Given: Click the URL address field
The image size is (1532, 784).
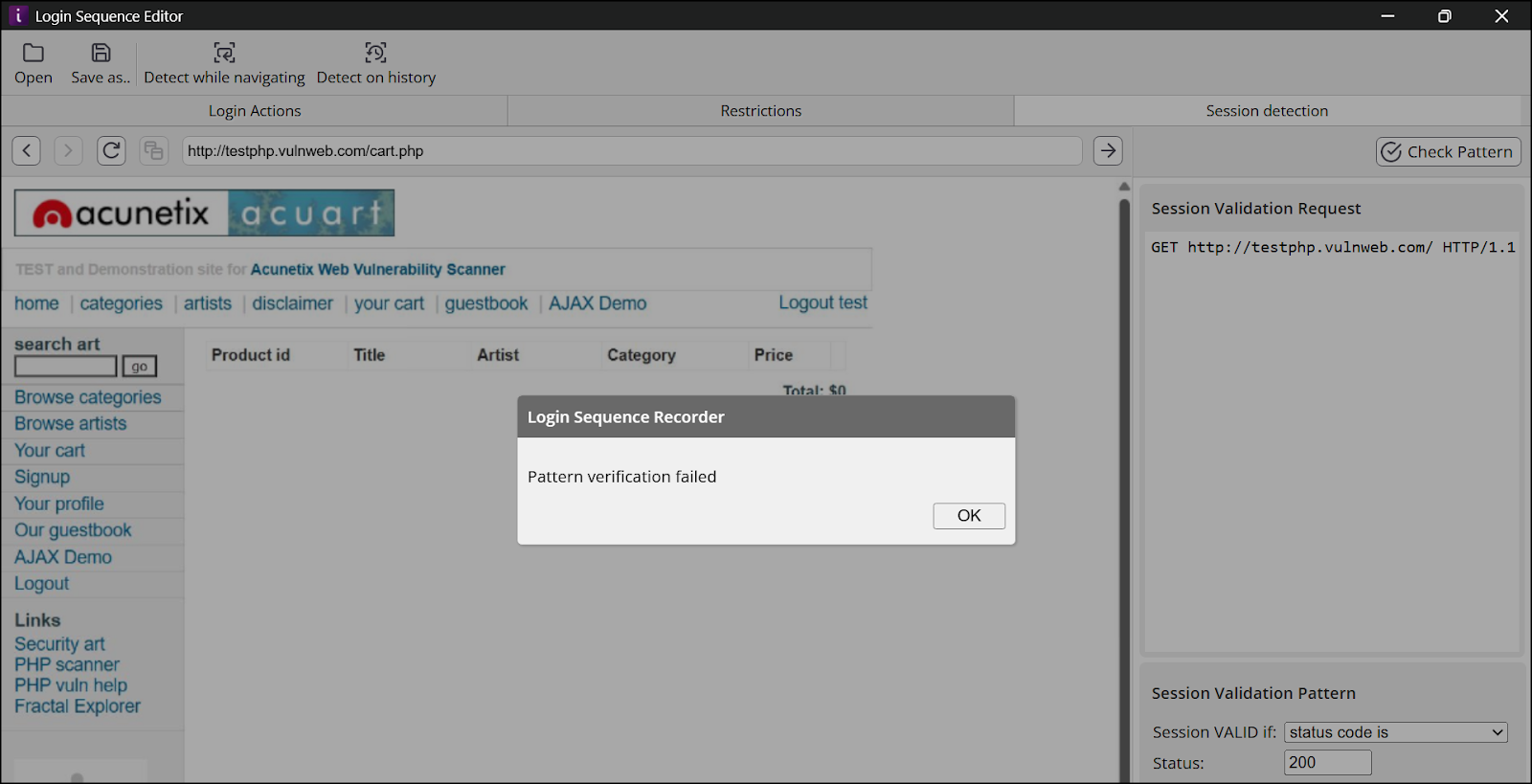Looking at the screenshot, I should coord(632,150).
